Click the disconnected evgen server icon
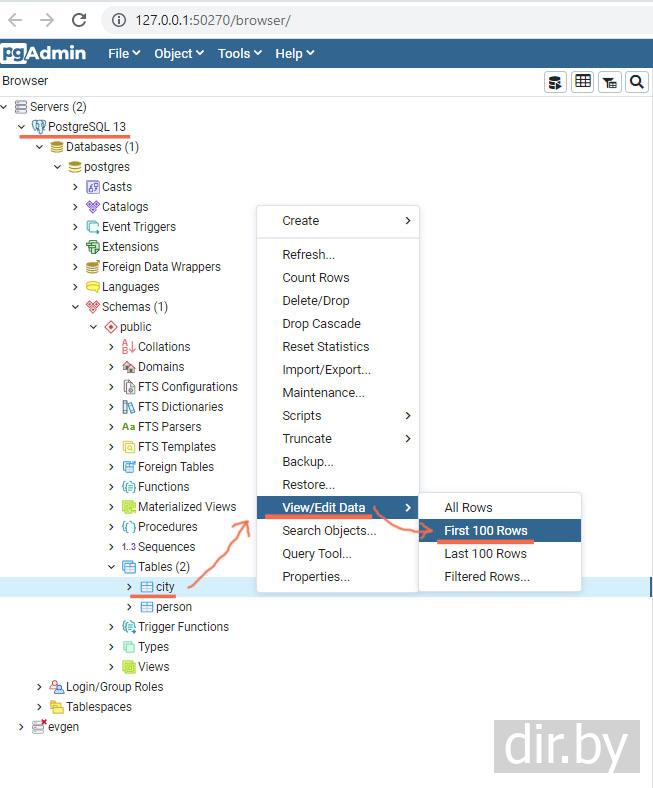 click(39, 727)
